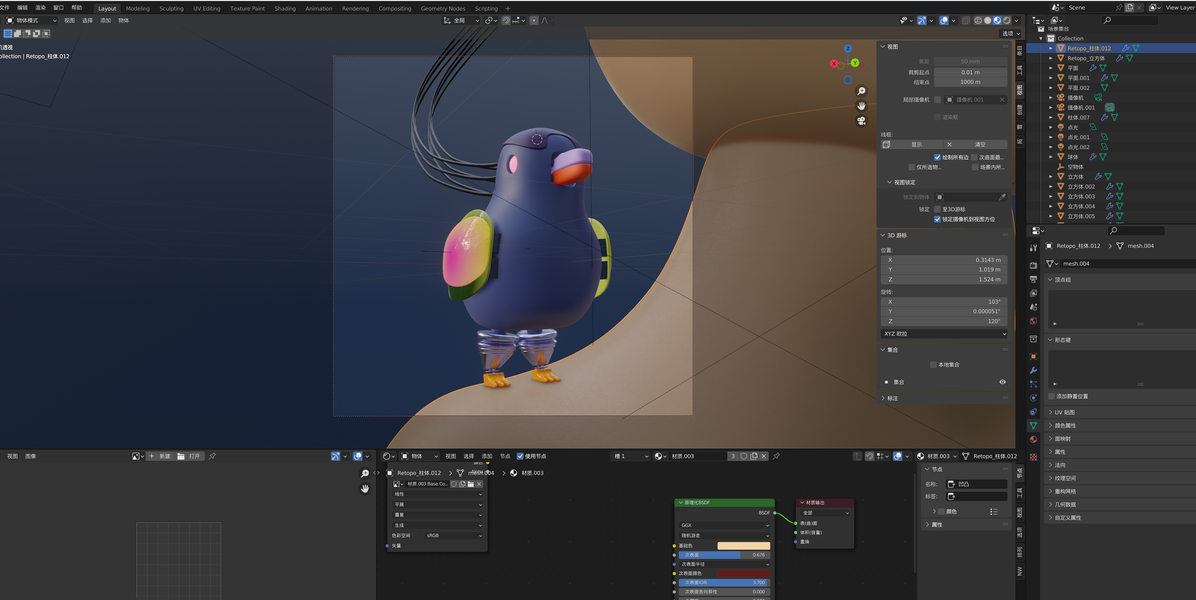The height and width of the screenshot is (600, 1196).
Task: Open View Layer properties tab icon
Action: (1034, 293)
